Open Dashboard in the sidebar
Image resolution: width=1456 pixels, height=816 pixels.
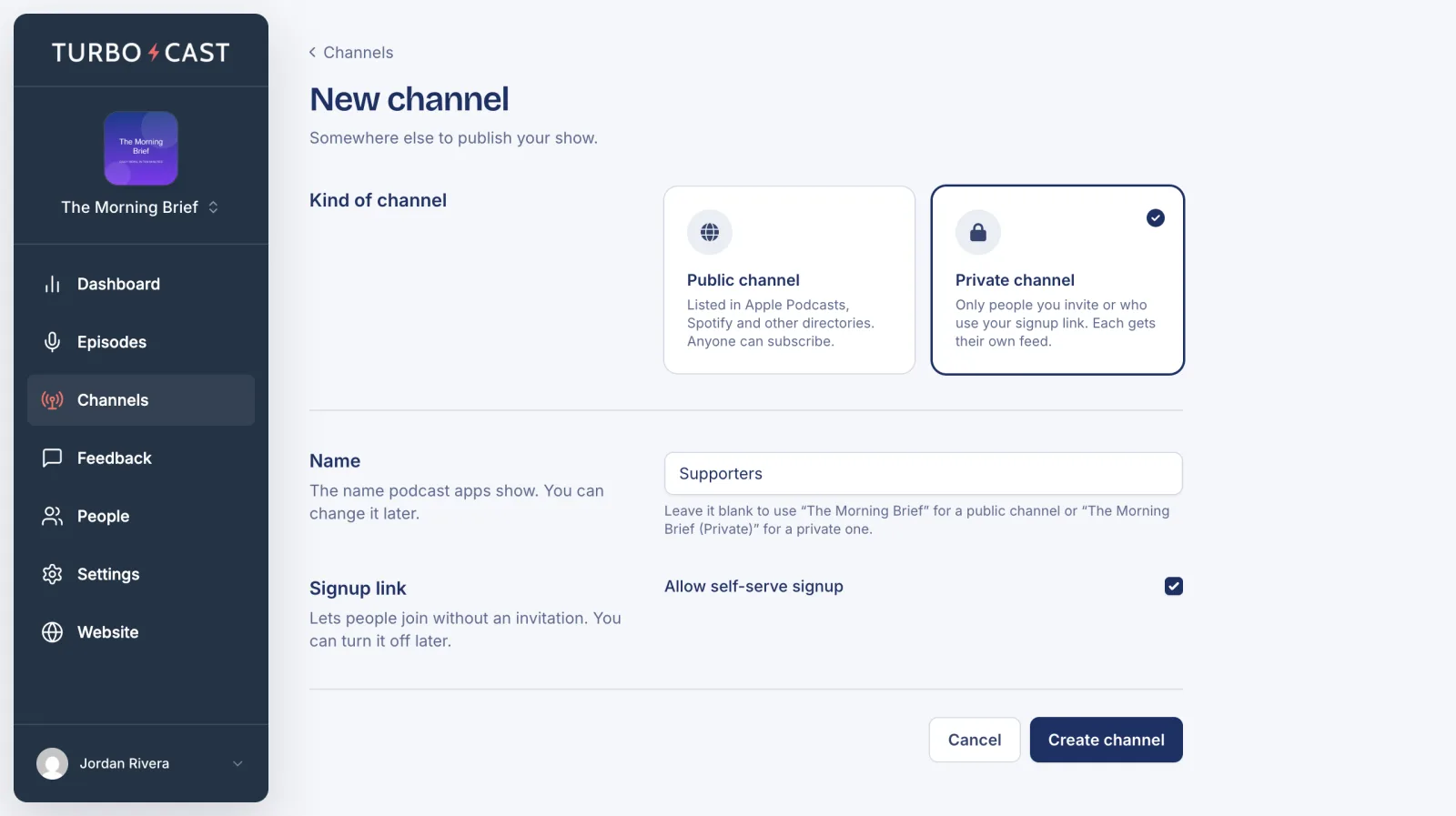tap(141, 284)
